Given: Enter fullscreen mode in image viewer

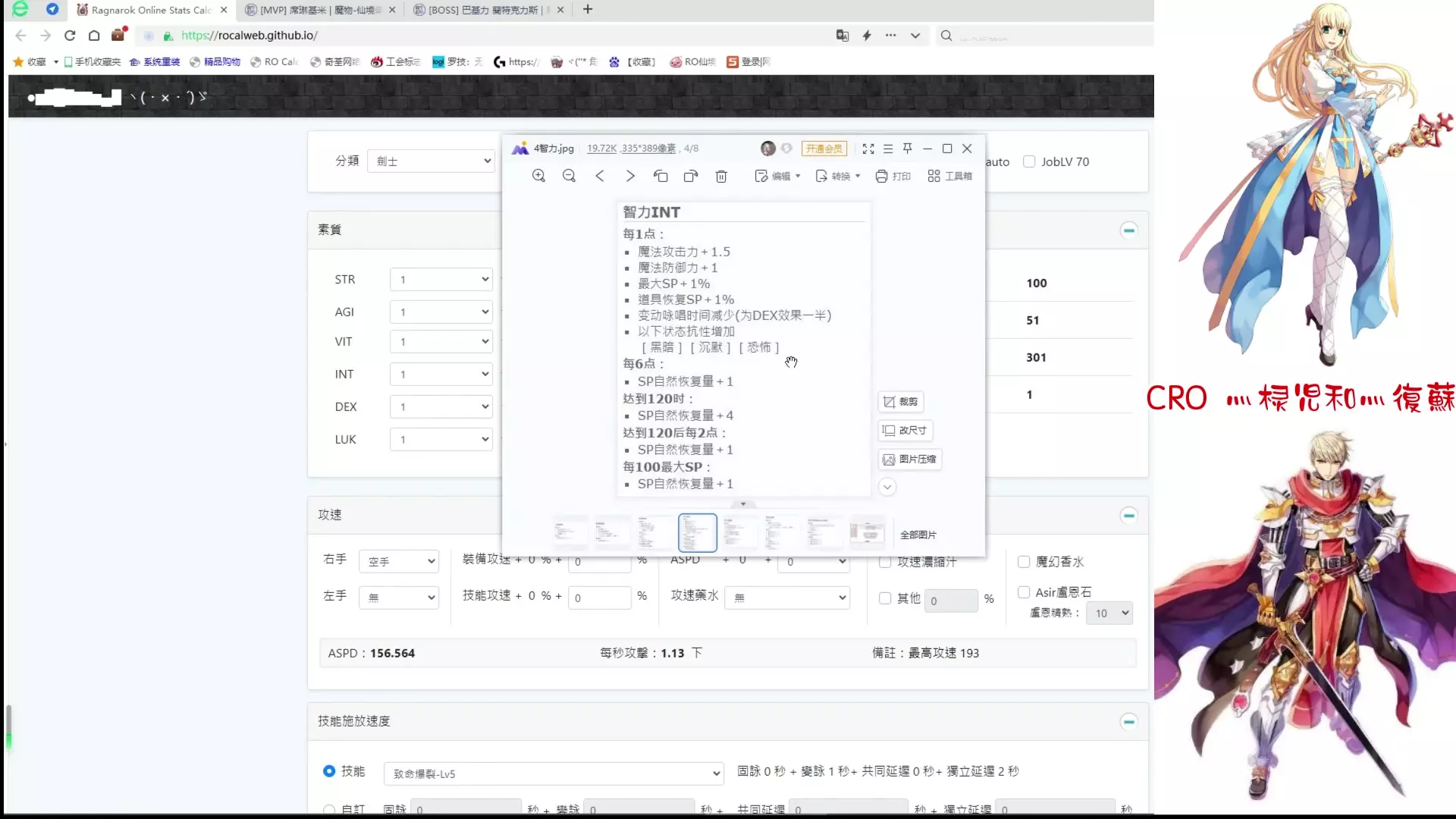Looking at the screenshot, I should click(868, 149).
